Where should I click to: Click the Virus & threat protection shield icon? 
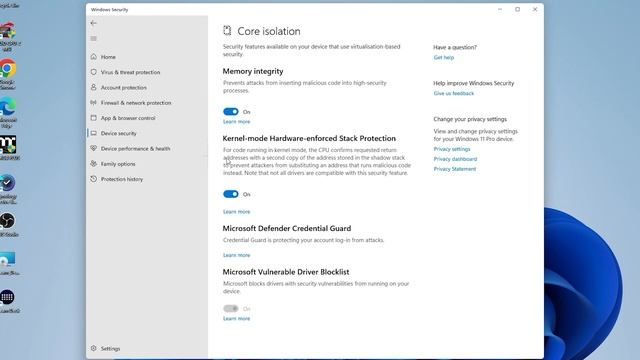point(93,72)
